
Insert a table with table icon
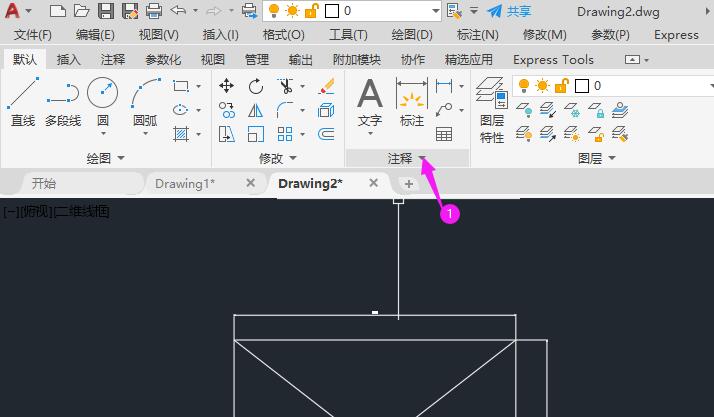coord(444,134)
